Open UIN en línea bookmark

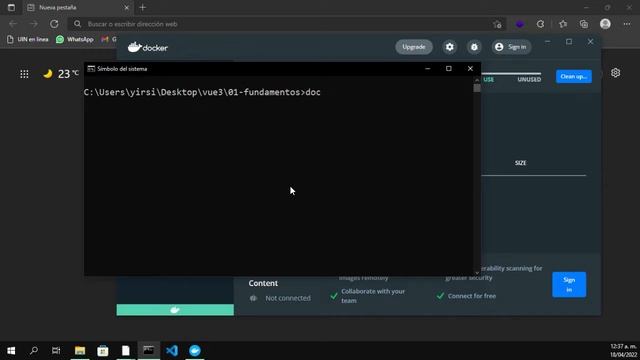coord(28,39)
